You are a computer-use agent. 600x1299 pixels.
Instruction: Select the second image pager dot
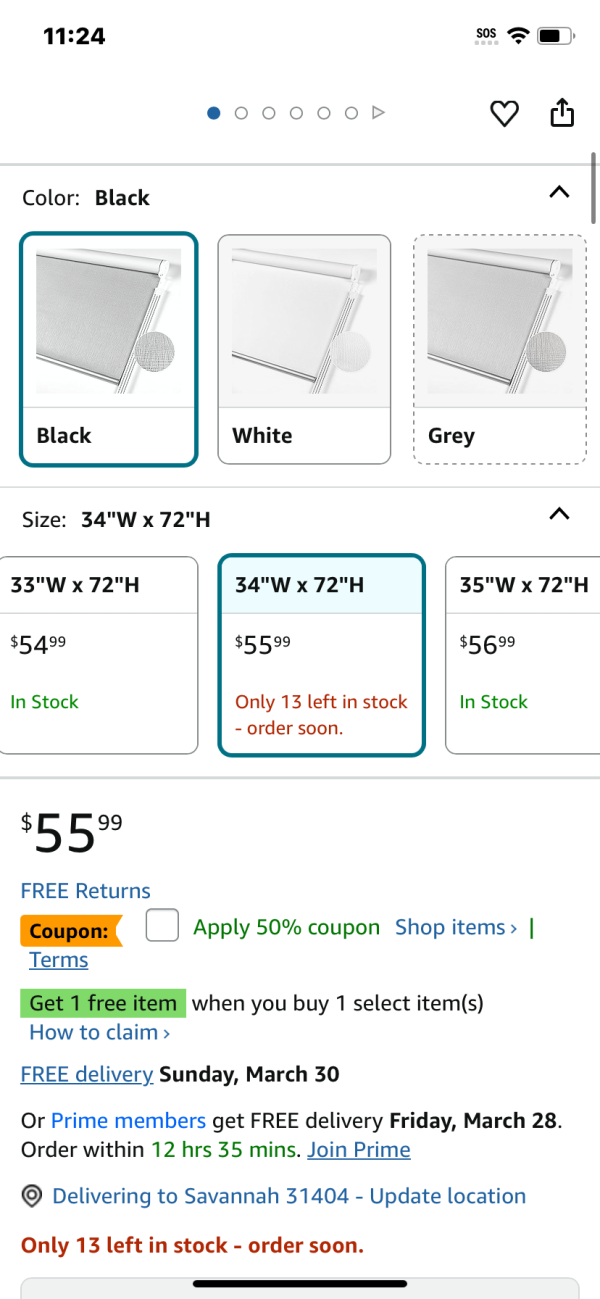click(241, 113)
